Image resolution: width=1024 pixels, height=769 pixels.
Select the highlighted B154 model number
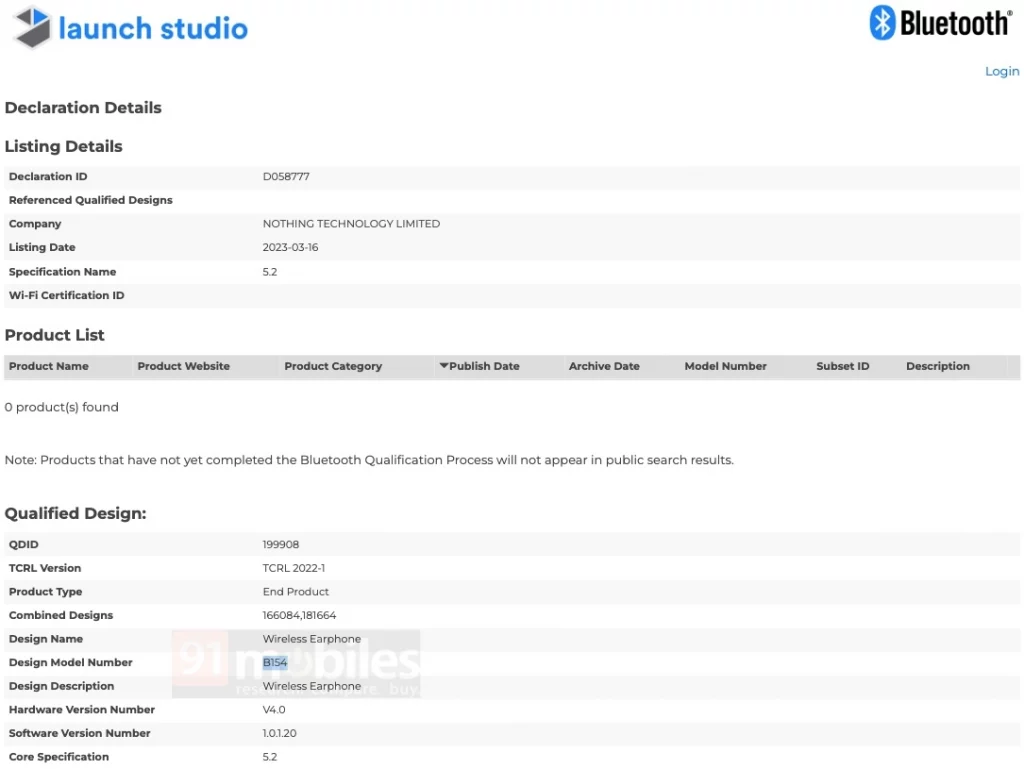[x=275, y=662]
